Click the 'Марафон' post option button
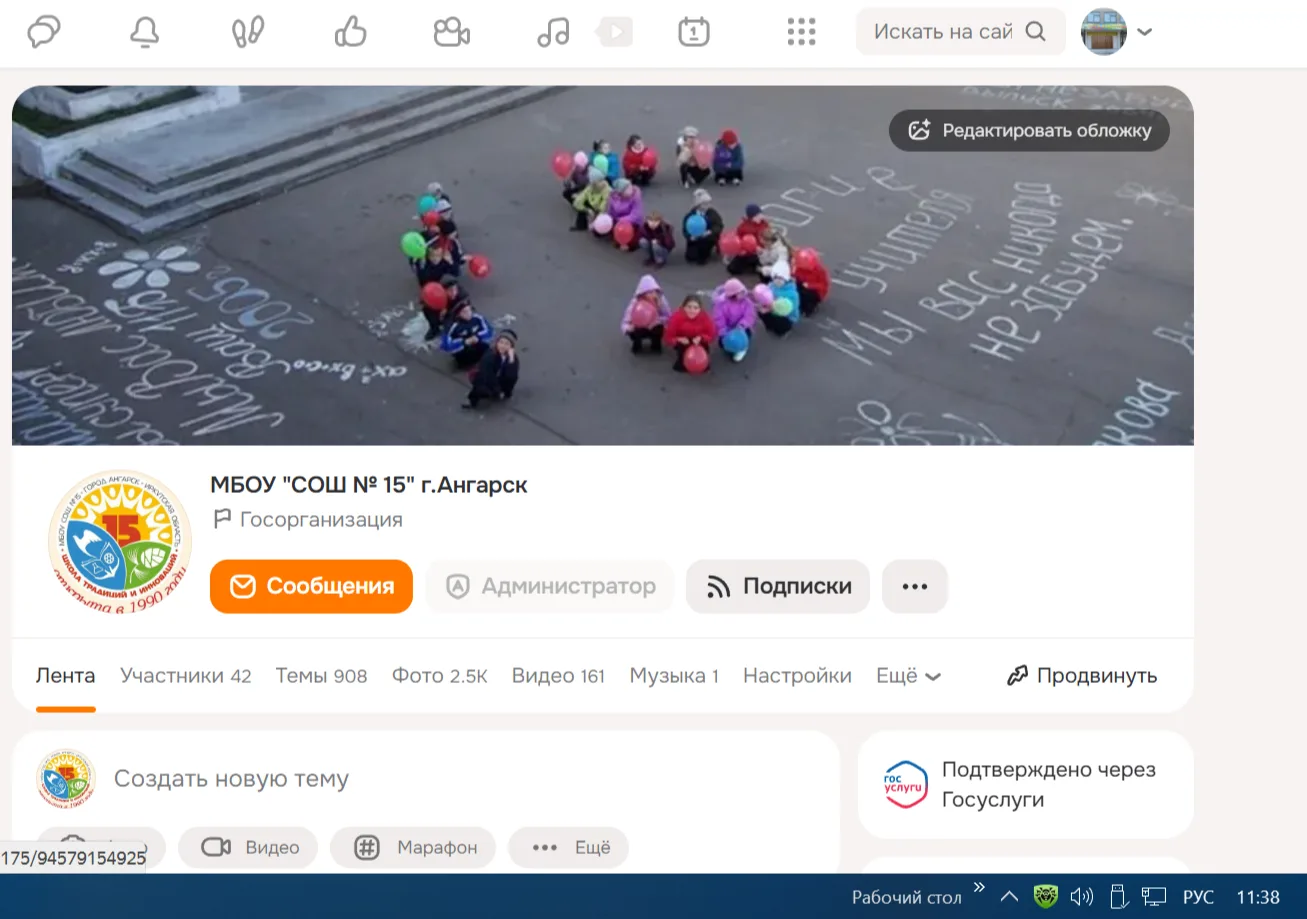Screen dimensions: 1307x919 tap(412, 848)
